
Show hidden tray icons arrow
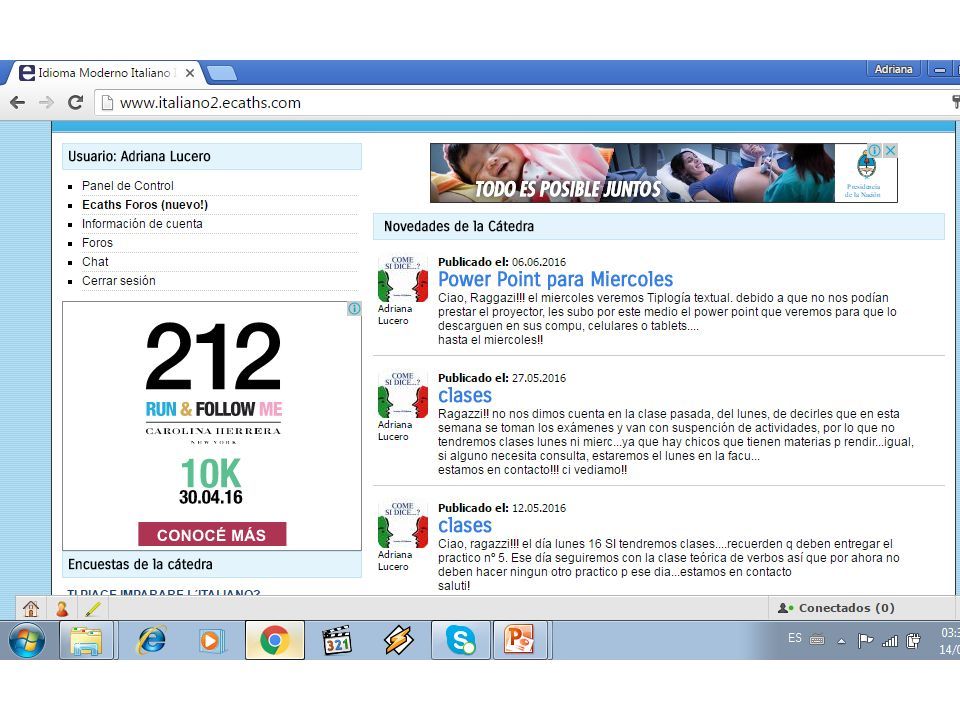(841, 641)
